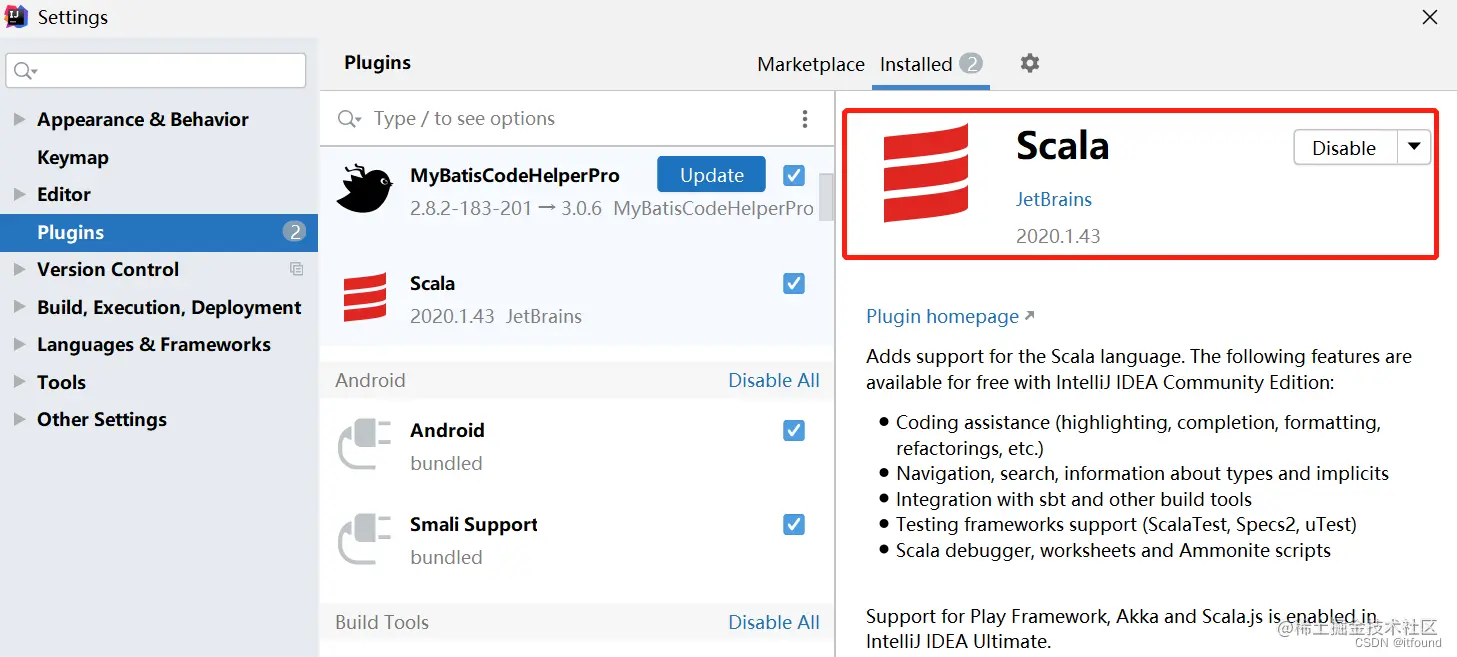1457x657 pixels.
Task: Click the search magnifier in settings search box
Action: 25,71
